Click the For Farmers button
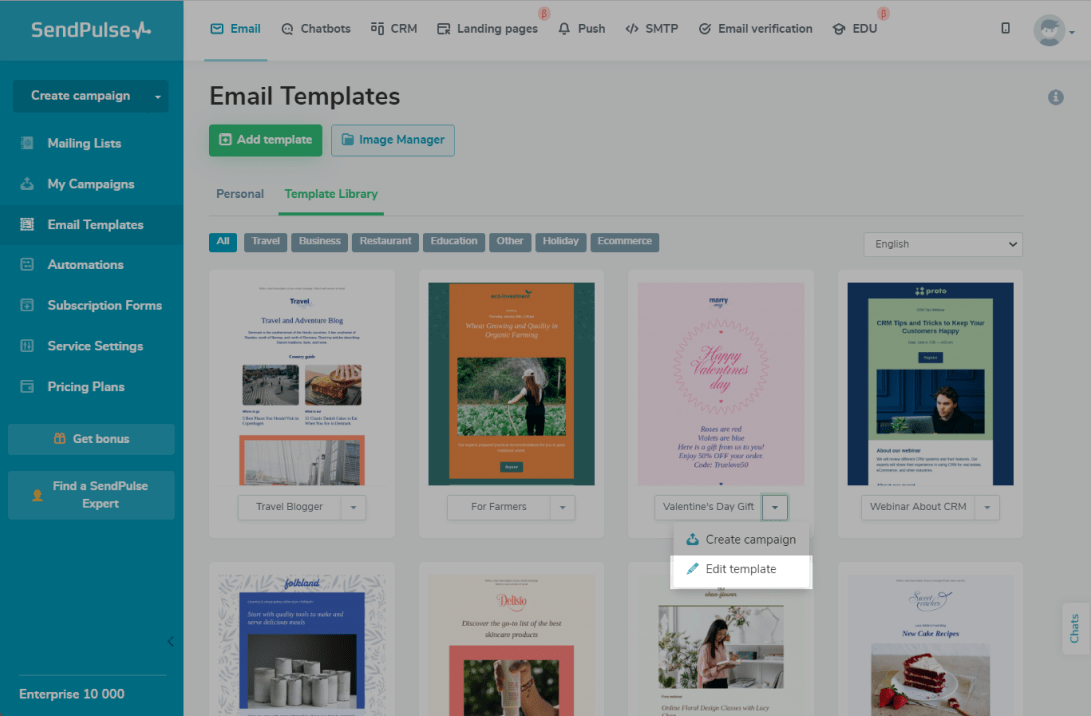The image size is (1091, 716). 499,507
